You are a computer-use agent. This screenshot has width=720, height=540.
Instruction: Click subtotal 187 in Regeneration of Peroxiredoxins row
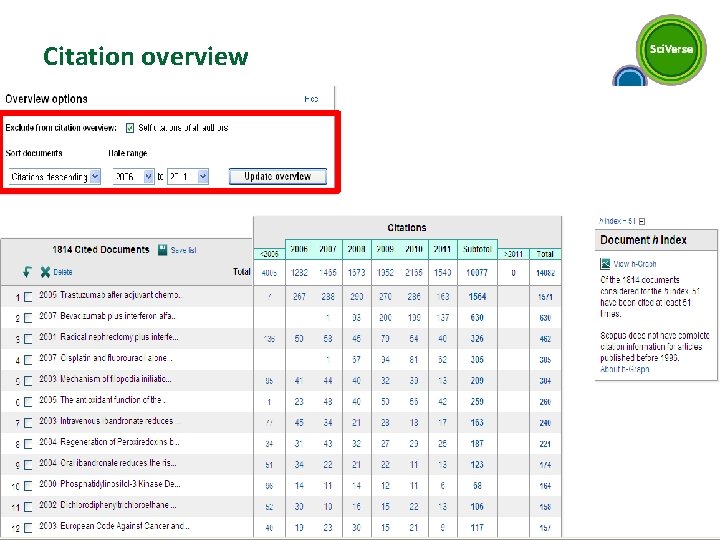[477, 444]
